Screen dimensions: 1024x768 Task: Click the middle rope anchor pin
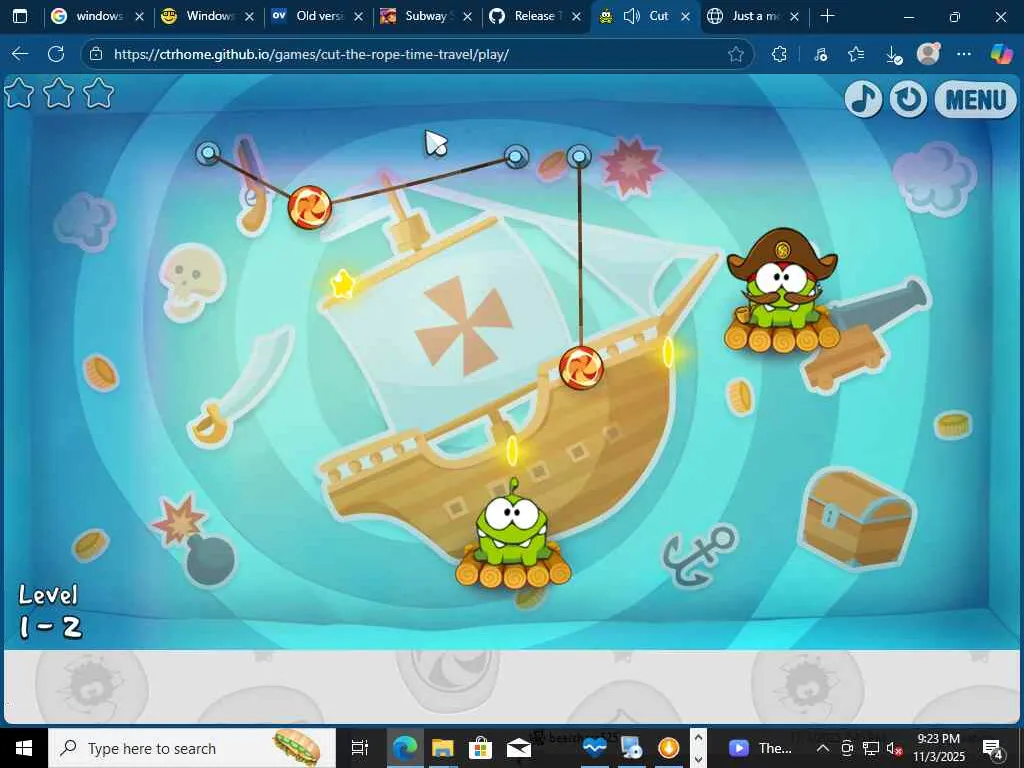(x=516, y=157)
